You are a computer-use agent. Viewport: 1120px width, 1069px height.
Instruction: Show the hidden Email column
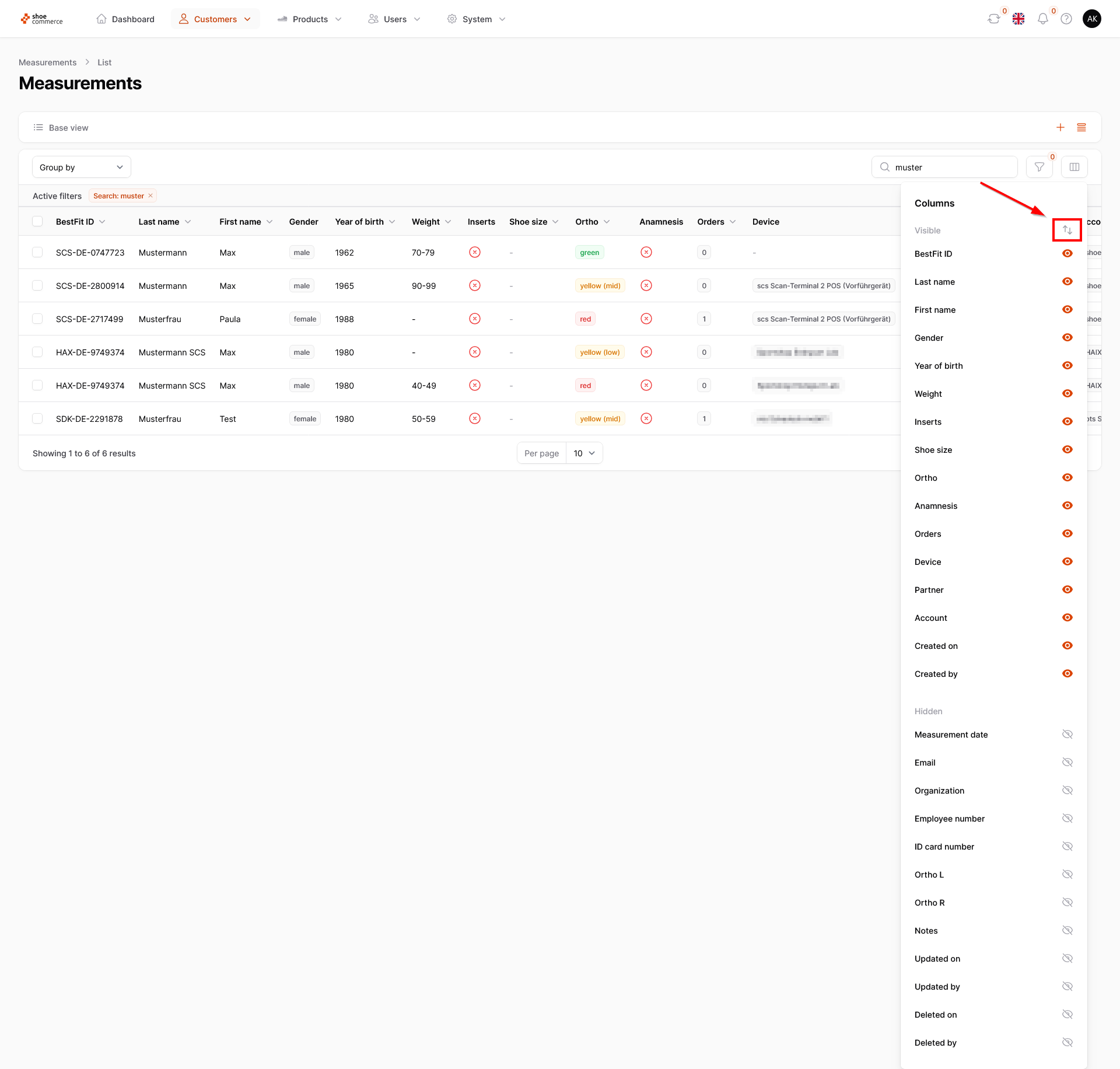1067,763
